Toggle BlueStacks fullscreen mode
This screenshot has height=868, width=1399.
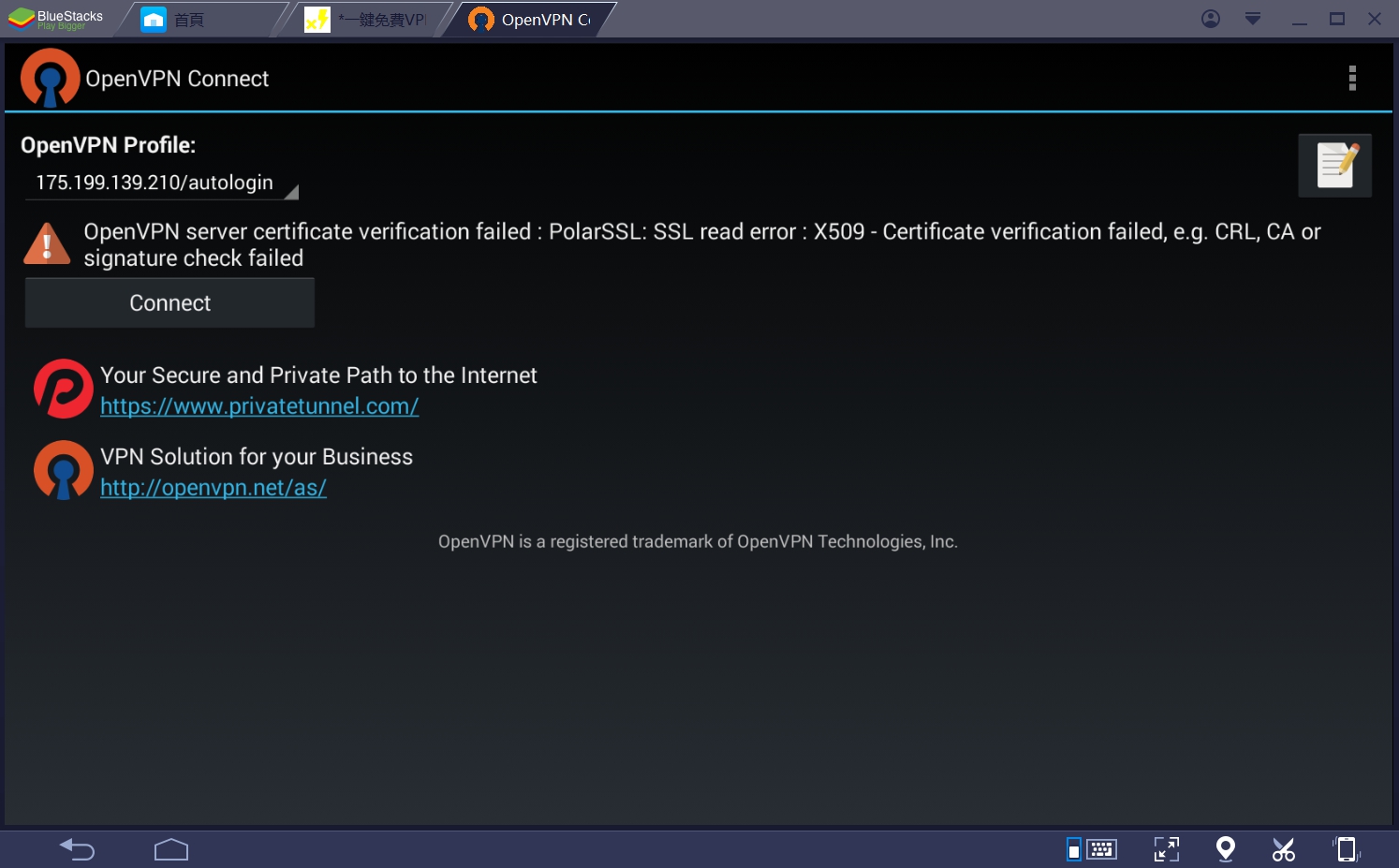[x=1167, y=849]
